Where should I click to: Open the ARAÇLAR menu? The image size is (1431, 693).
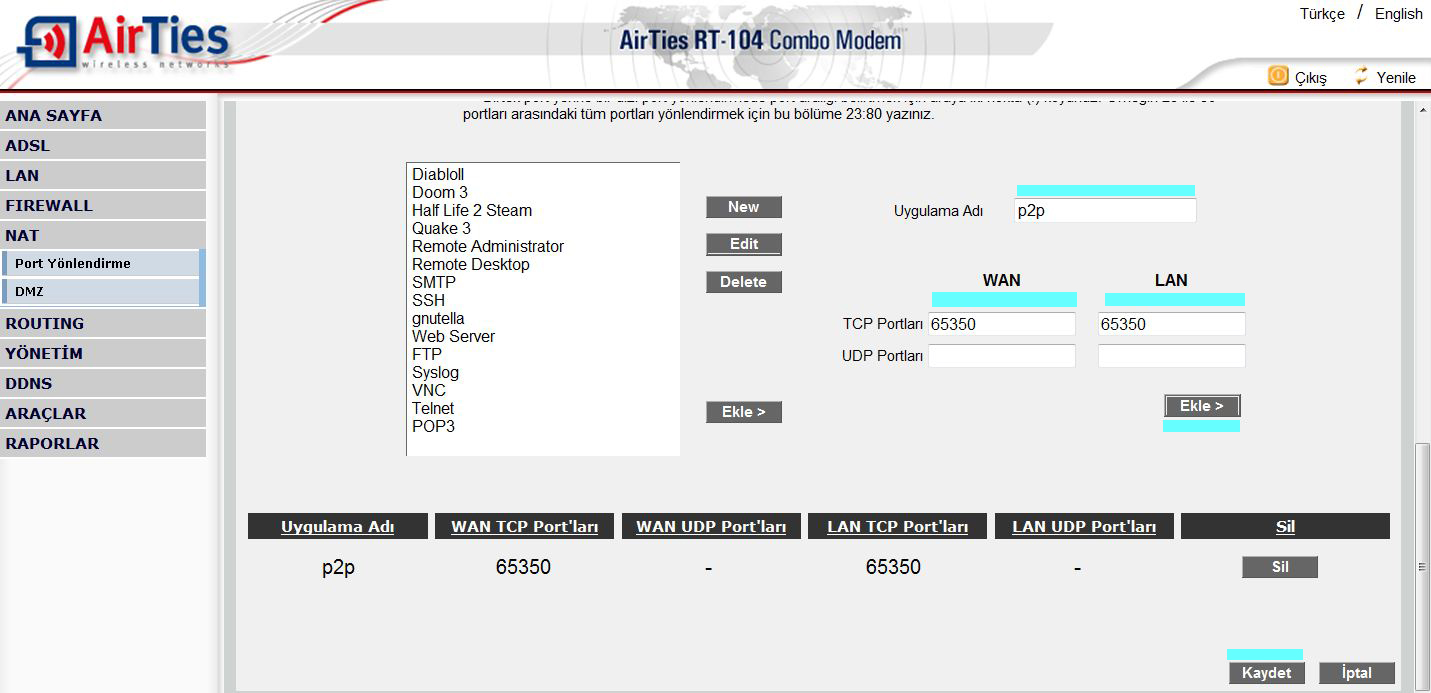point(103,413)
